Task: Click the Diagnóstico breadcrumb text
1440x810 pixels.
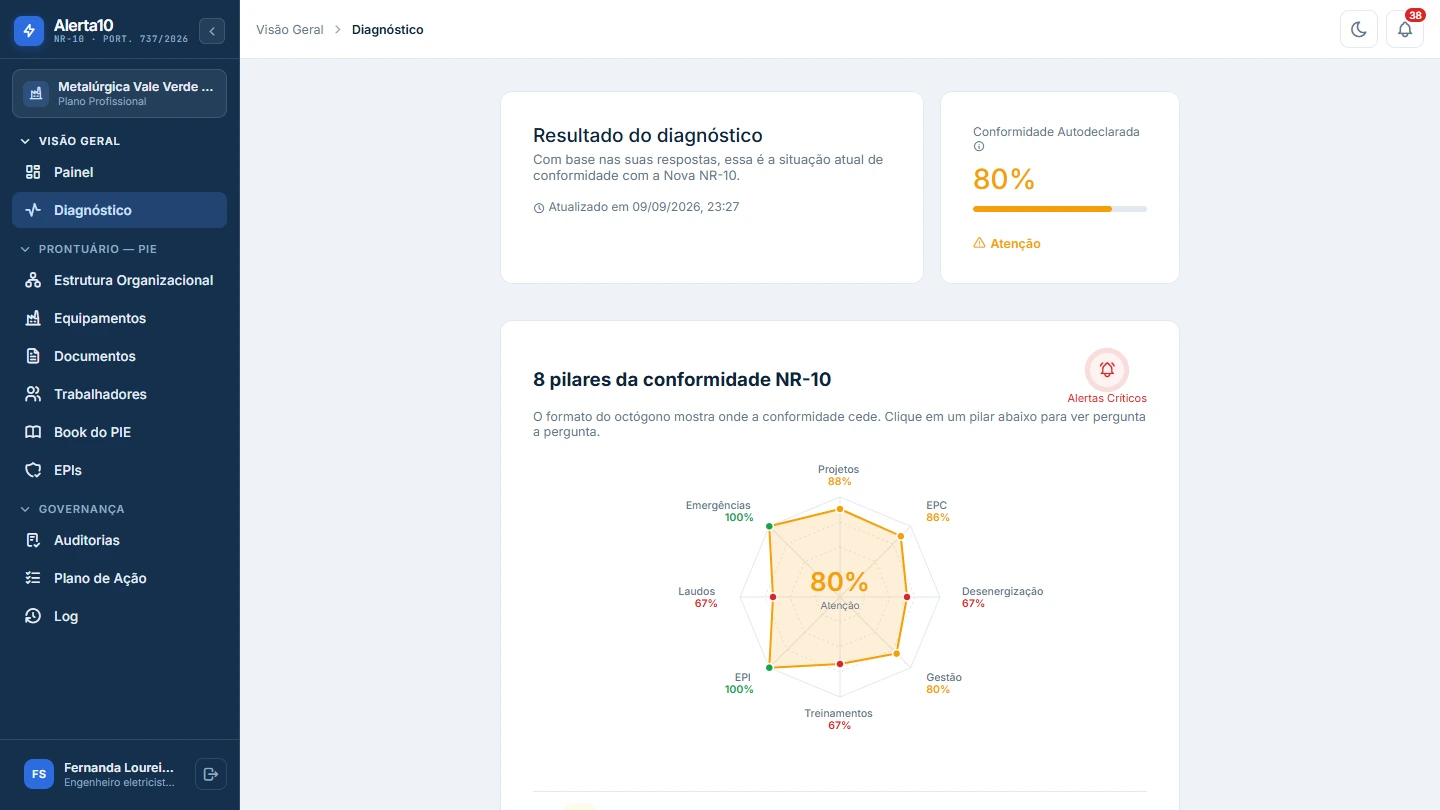Action: coord(388,30)
